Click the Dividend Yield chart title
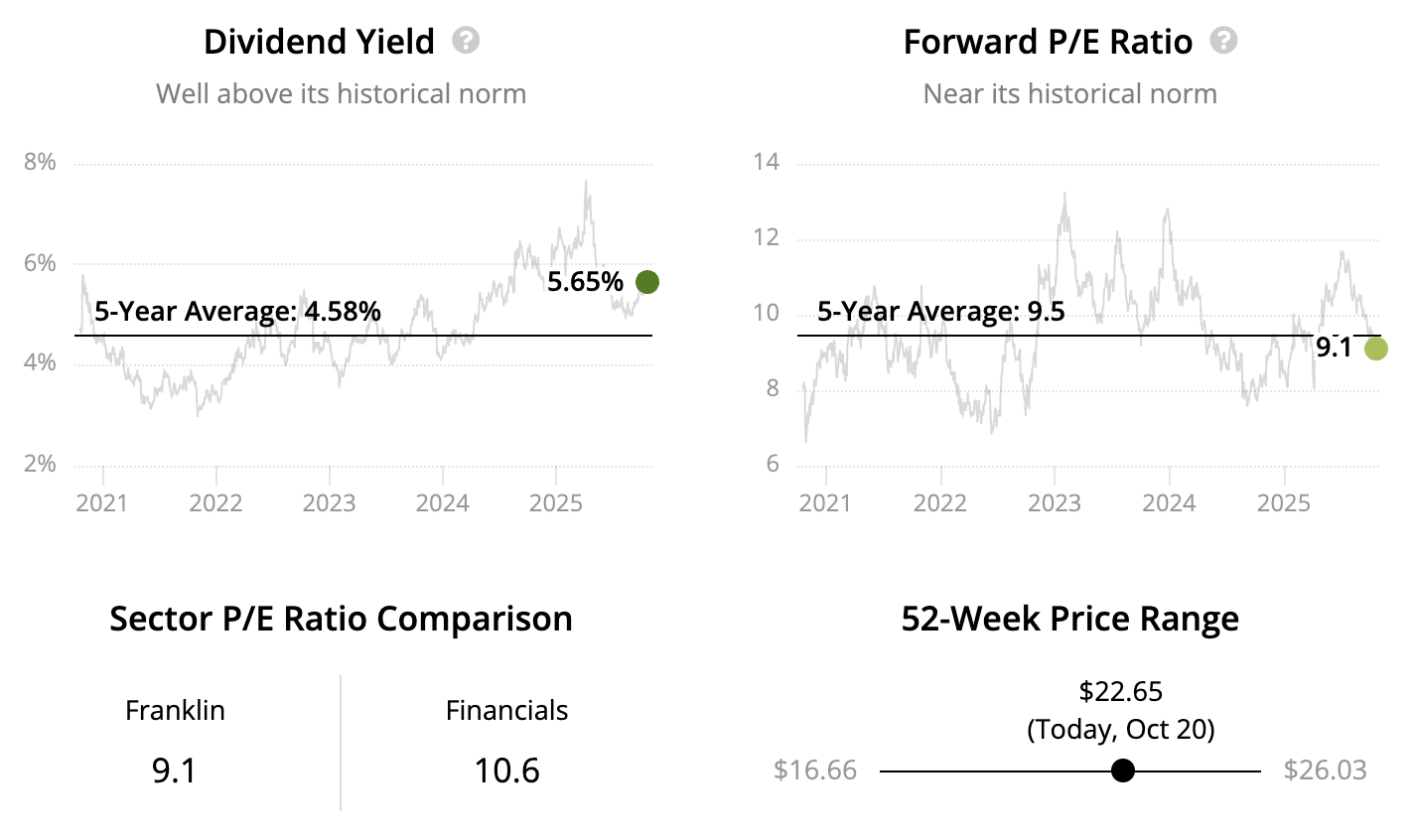The height and width of the screenshot is (840, 1414). 319,42
